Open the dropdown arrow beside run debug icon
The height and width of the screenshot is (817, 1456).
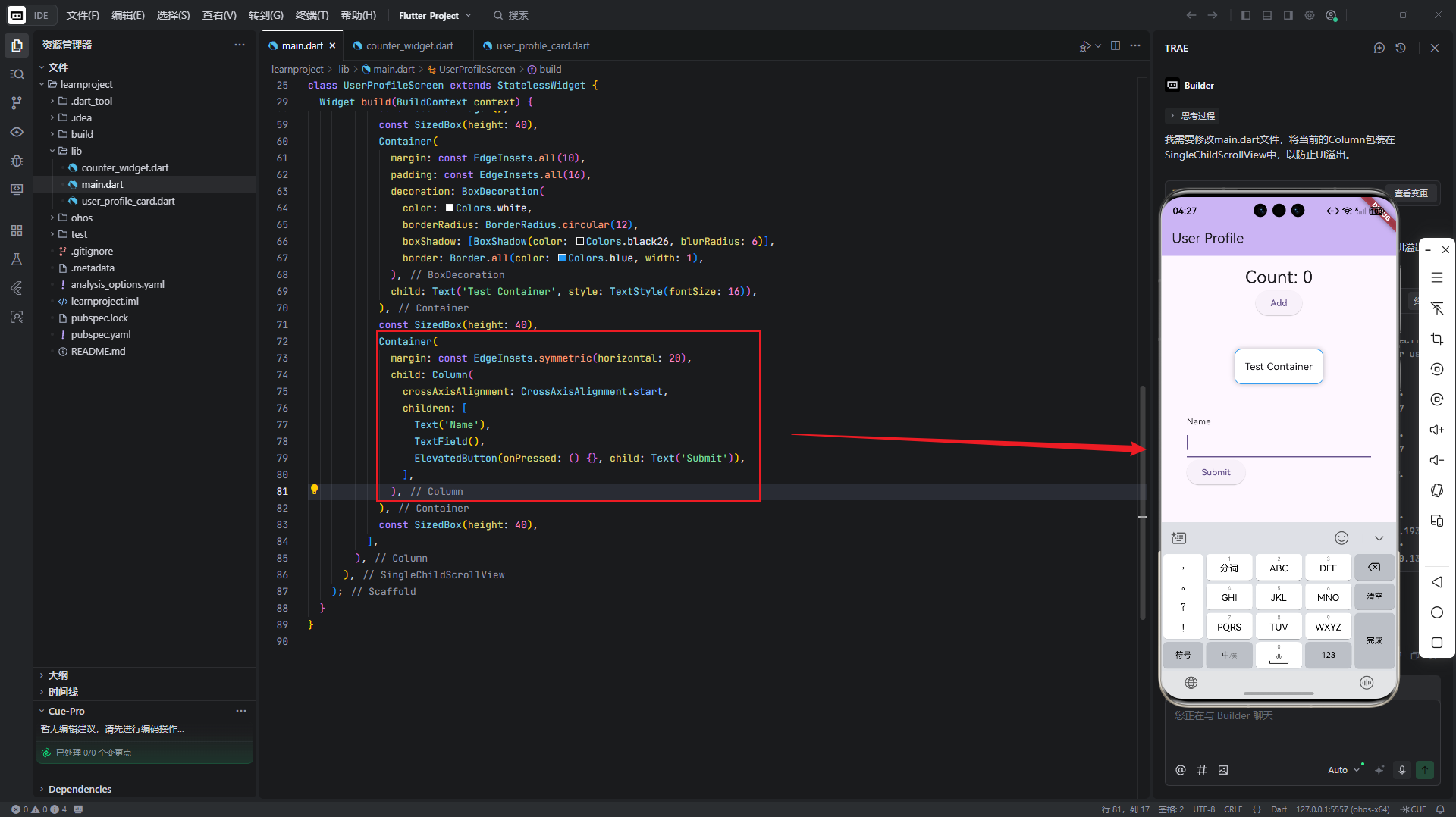(x=1098, y=45)
